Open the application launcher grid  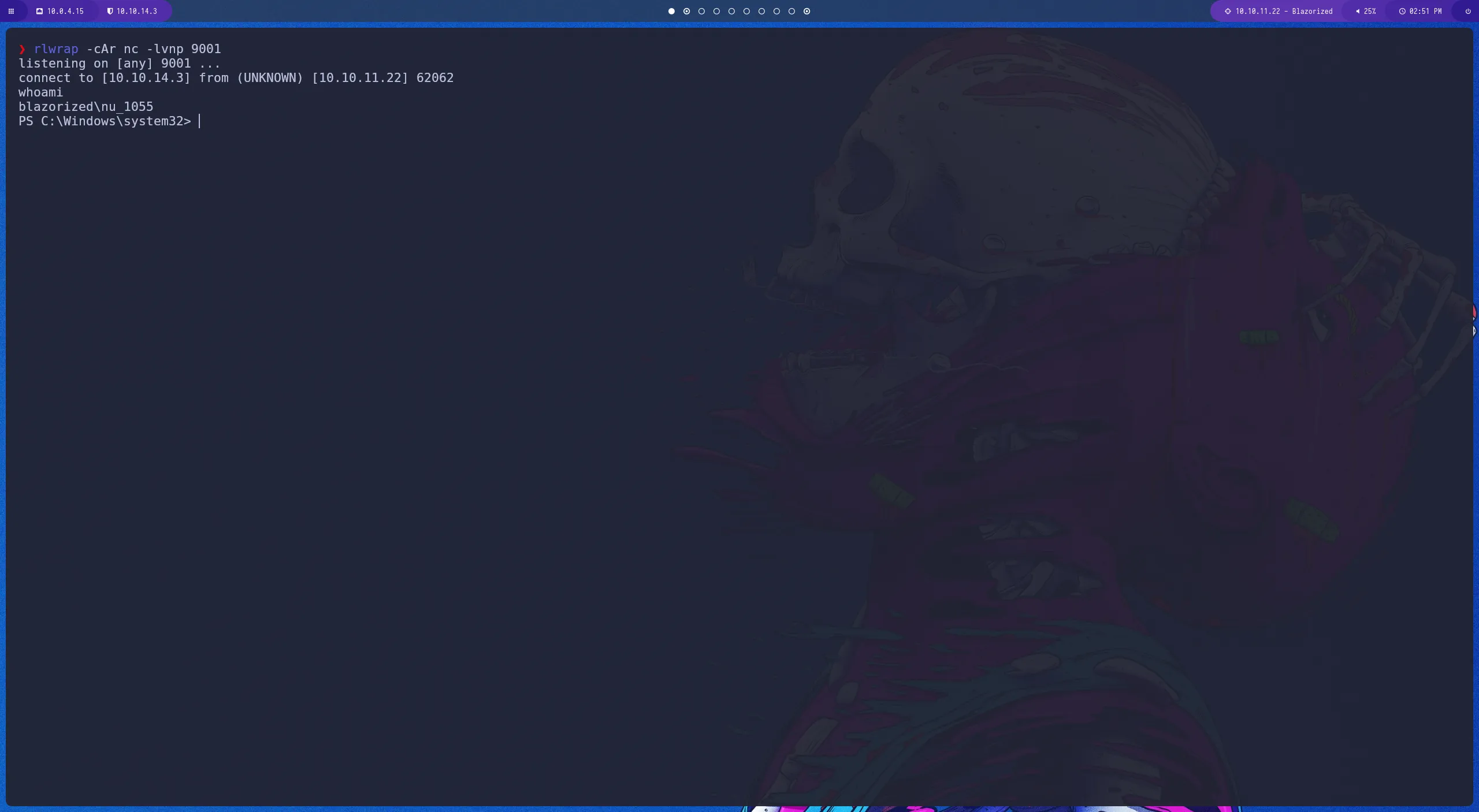12,11
